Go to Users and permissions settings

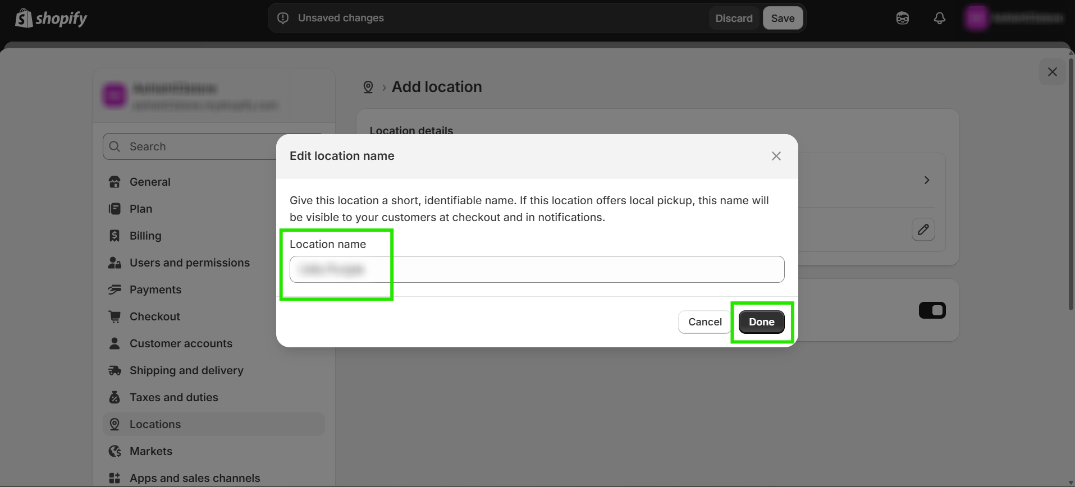click(189, 263)
